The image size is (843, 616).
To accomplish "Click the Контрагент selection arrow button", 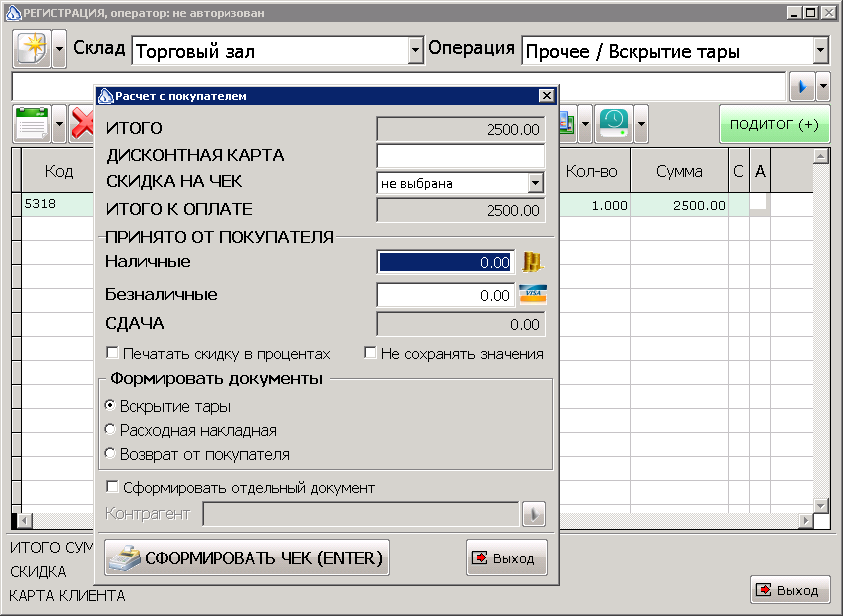I will (x=533, y=514).
